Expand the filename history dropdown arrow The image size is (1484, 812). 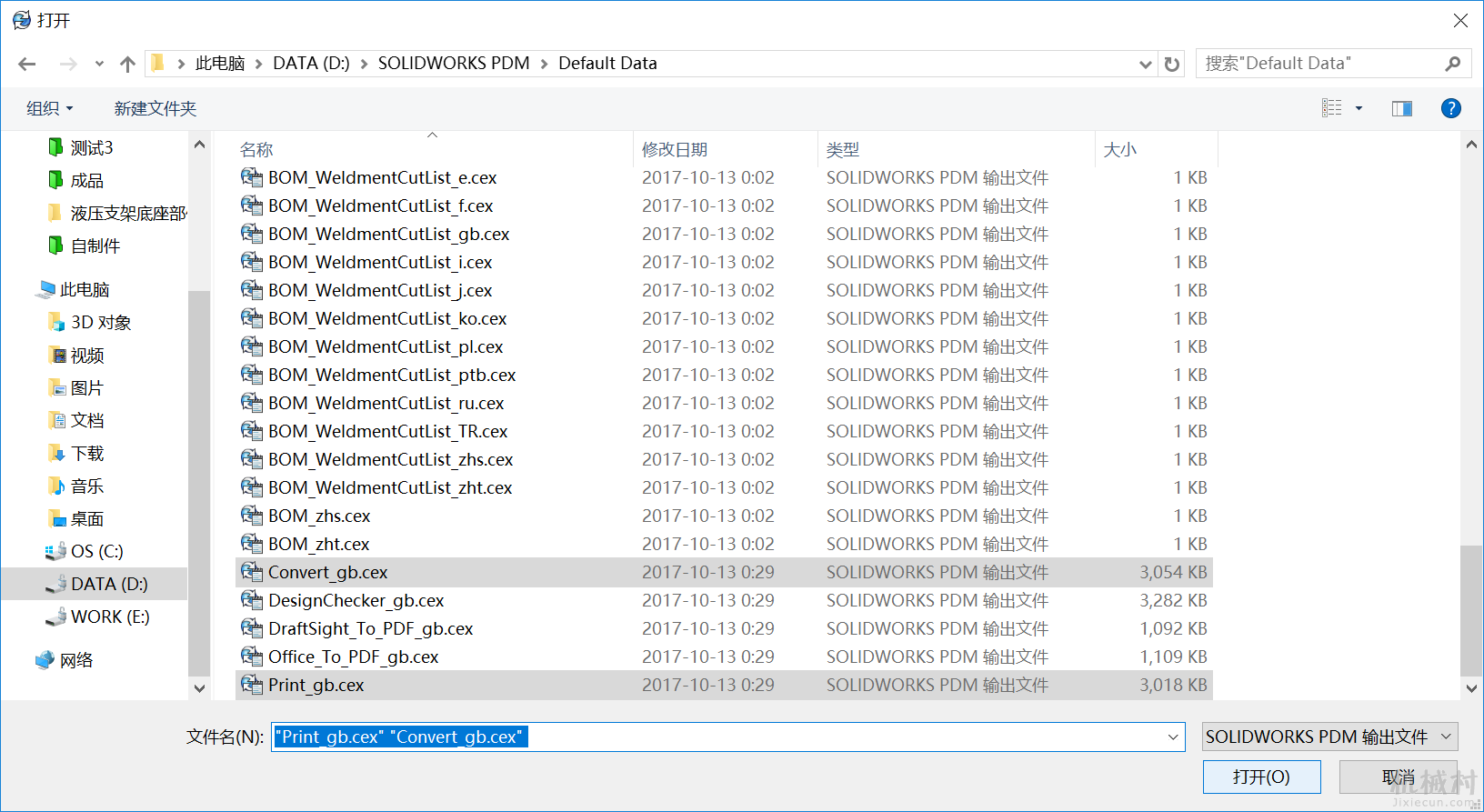pyautogui.click(x=1173, y=737)
